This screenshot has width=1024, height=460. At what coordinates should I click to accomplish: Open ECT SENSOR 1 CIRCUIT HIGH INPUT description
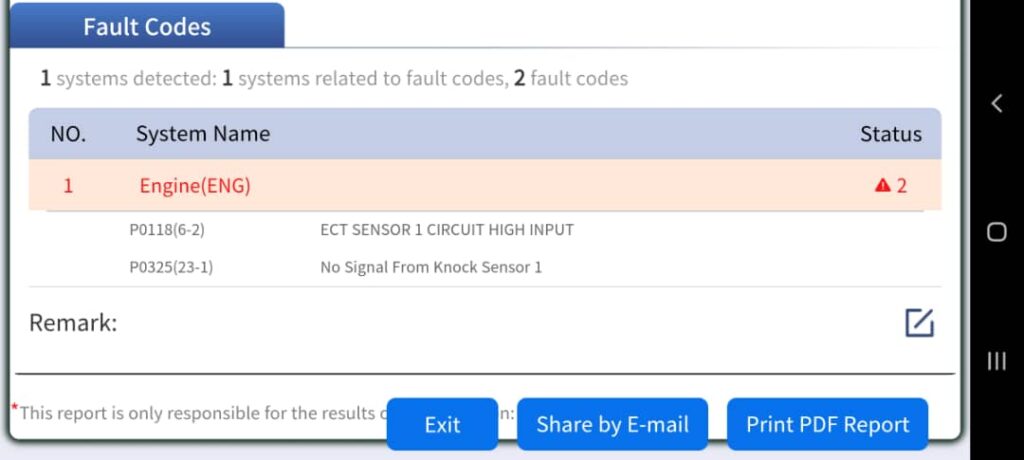[x=446, y=230]
